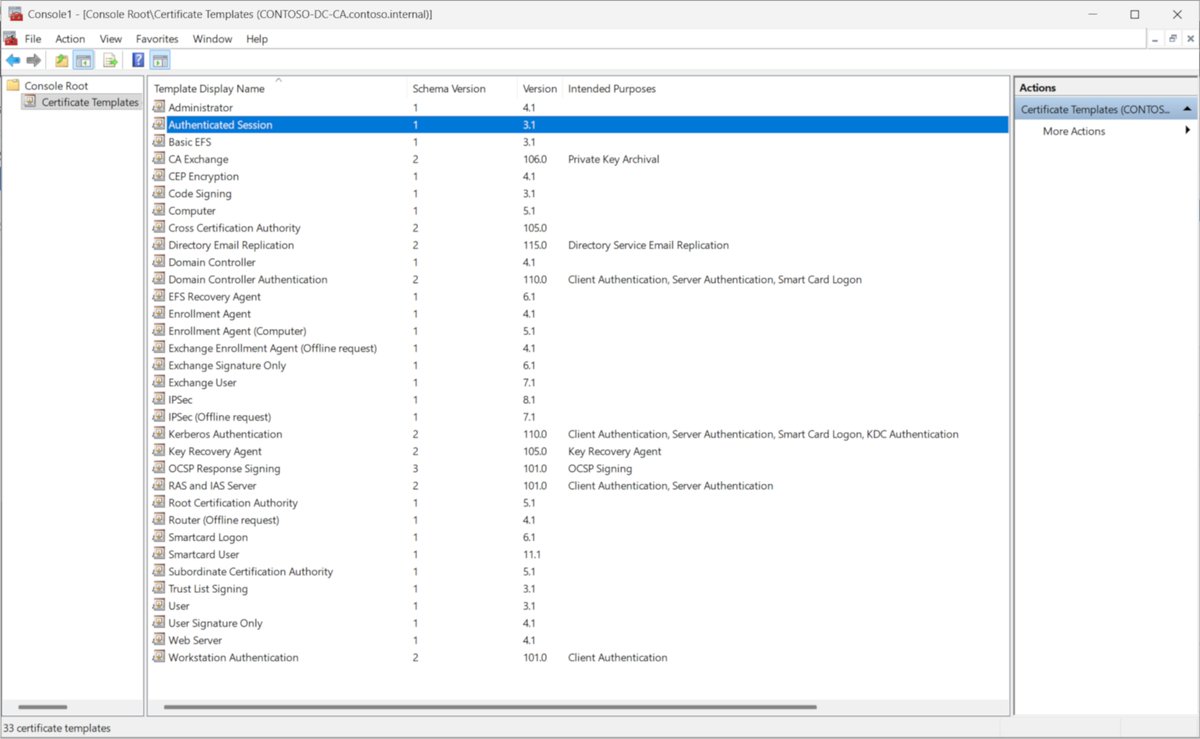
Task: Sort by Template Display Name column
Action: (x=209, y=89)
